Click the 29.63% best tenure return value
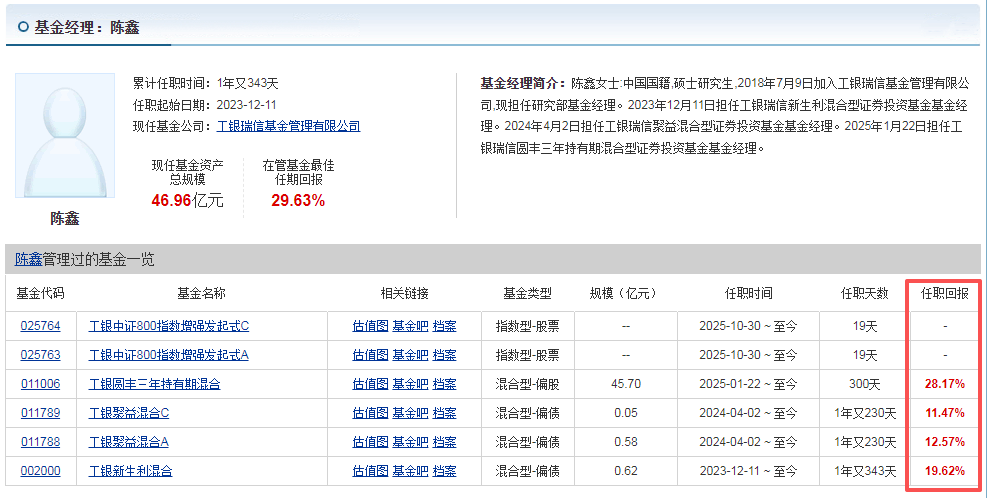The width and height of the screenshot is (987, 498). [298, 201]
